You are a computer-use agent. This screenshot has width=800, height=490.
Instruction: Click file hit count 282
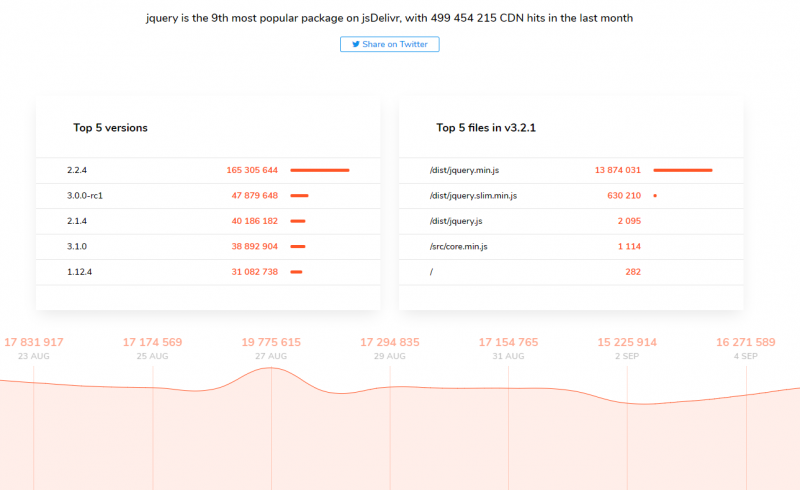(x=633, y=272)
